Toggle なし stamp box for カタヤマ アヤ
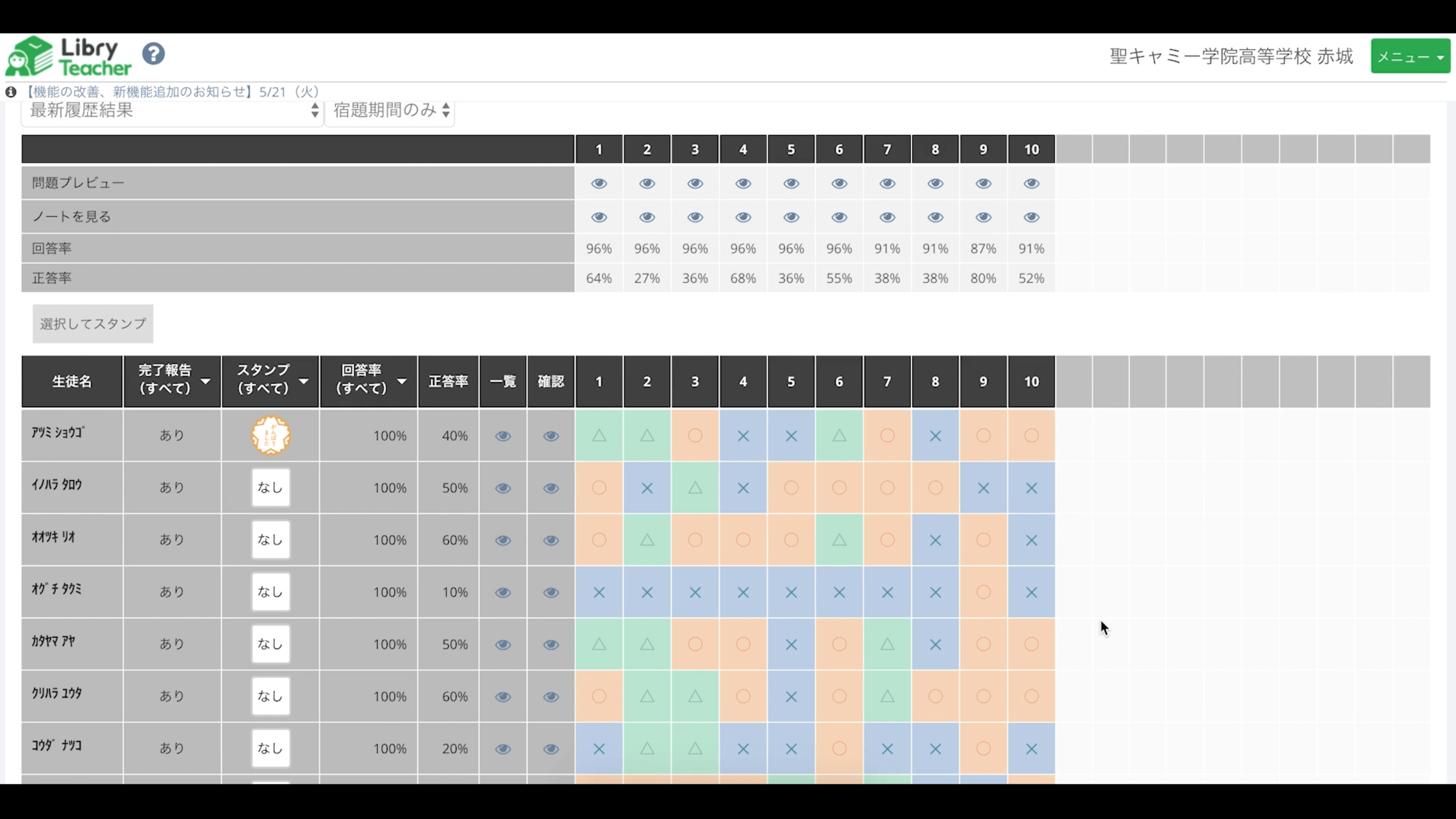This screenshot has height=819, width=1456. click(x=271, y=644)
